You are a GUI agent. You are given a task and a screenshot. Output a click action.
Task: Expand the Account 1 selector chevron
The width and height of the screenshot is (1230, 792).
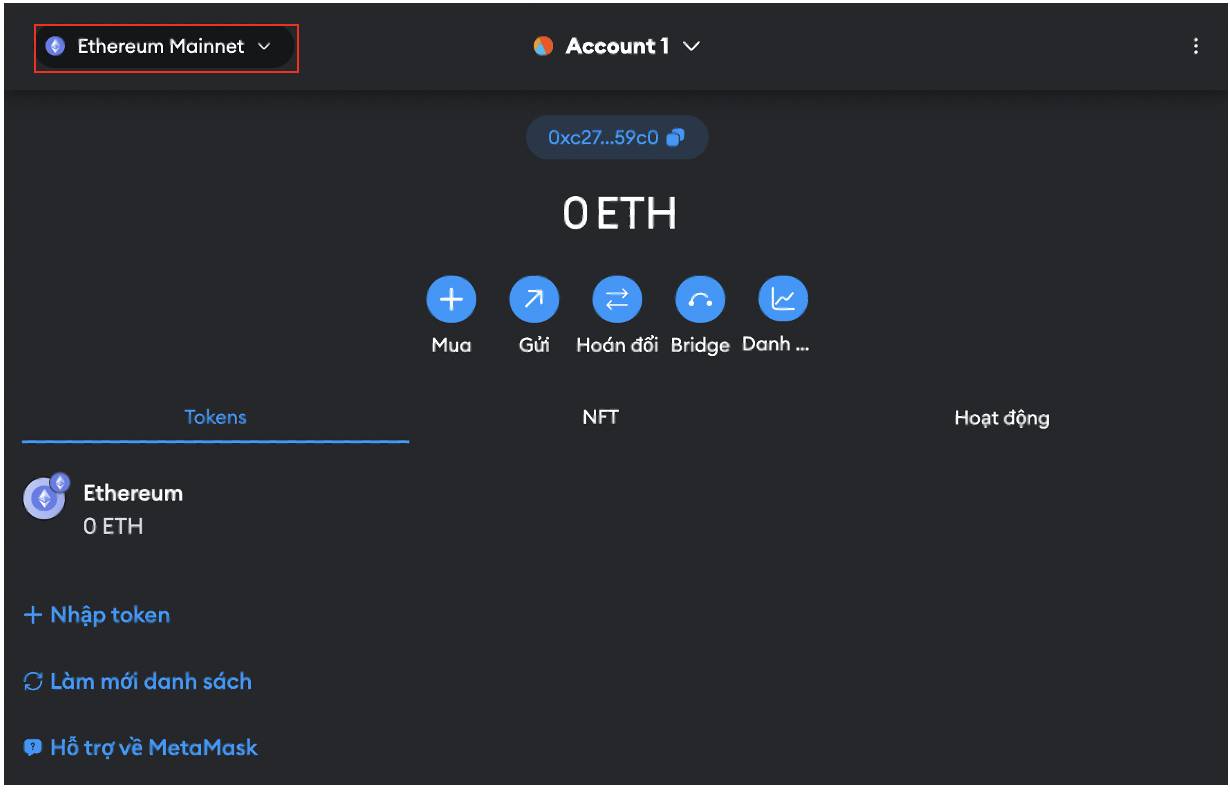691,46
